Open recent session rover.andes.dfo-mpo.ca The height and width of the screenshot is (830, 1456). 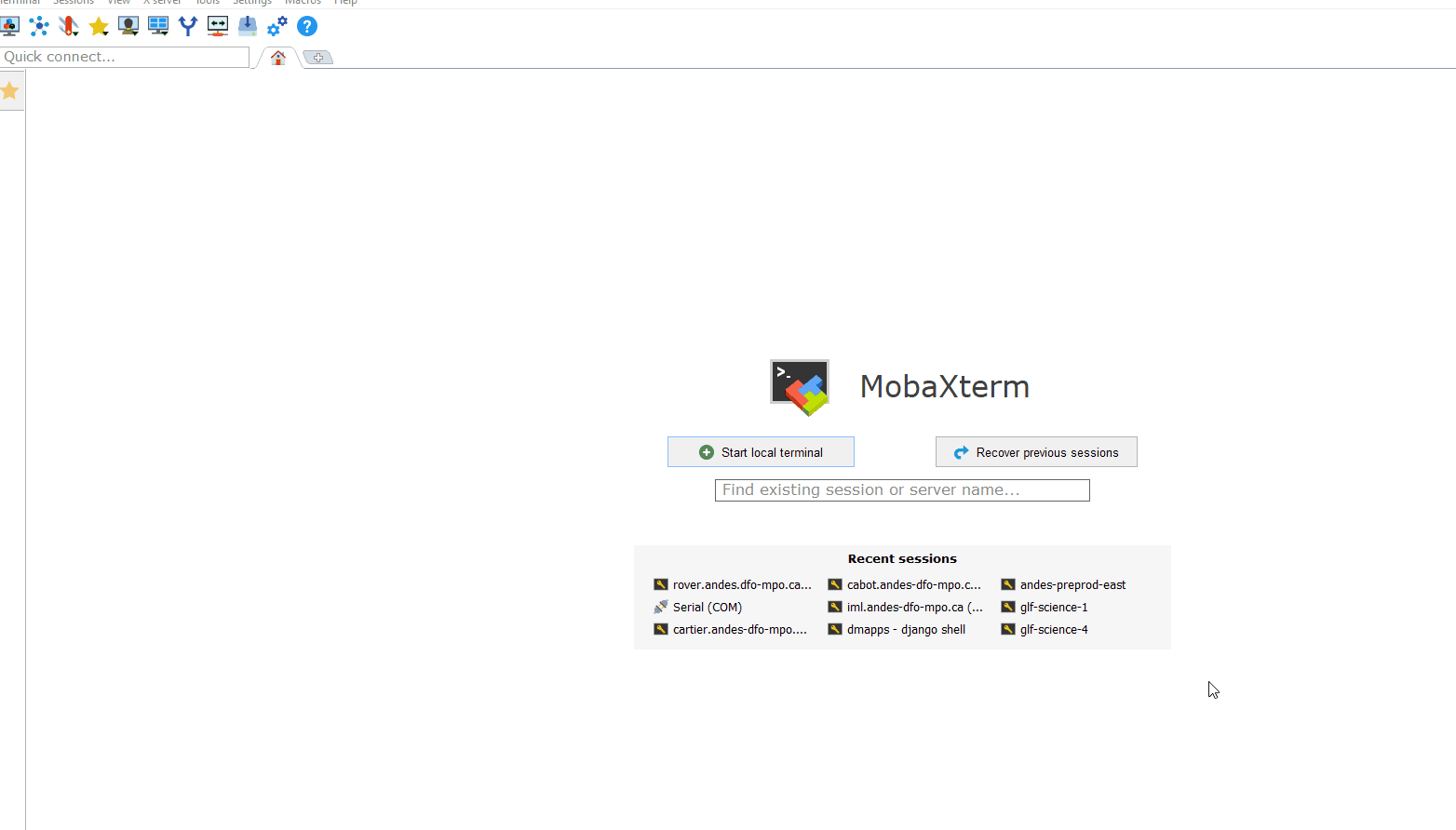click(x=733, y=584)
